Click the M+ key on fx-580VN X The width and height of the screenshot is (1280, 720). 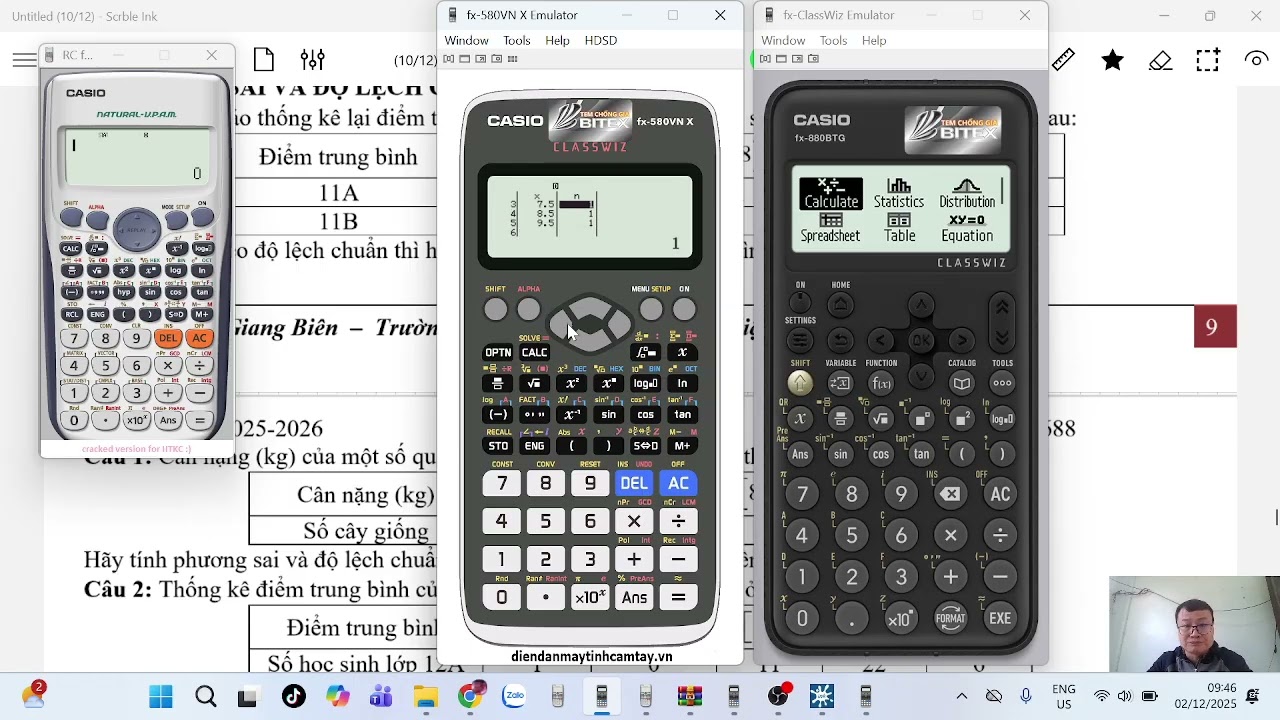click(682, 446)
